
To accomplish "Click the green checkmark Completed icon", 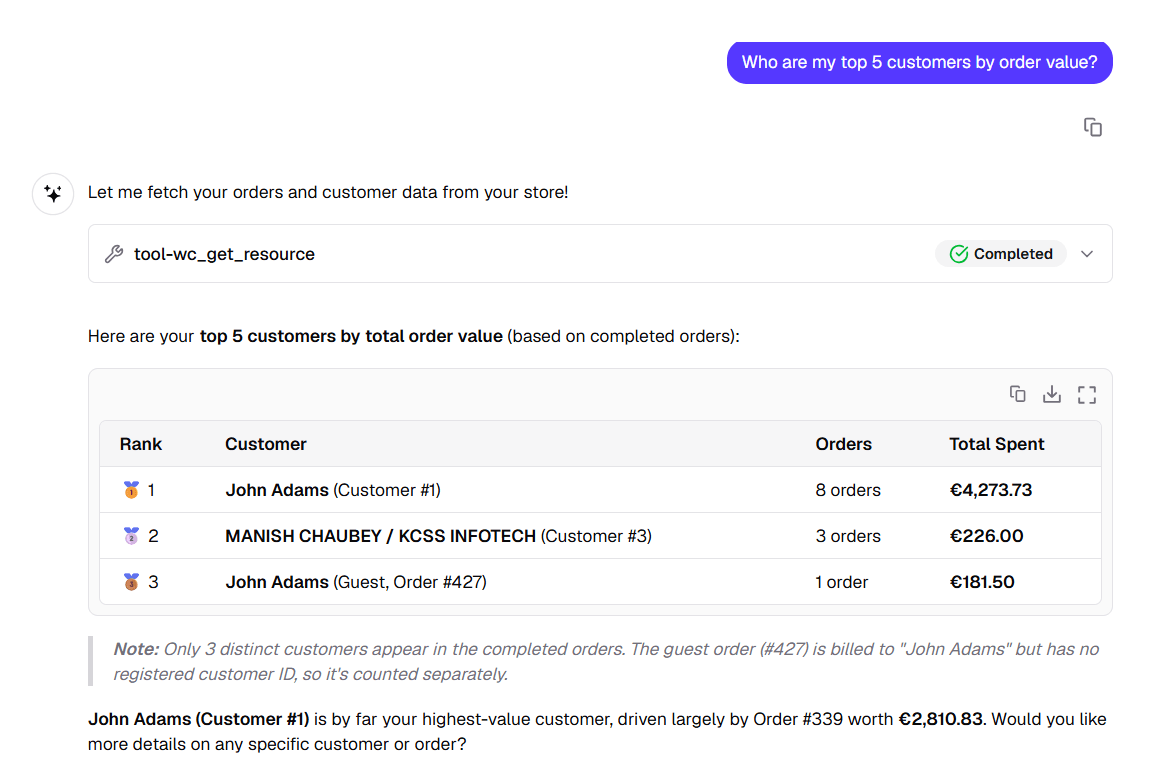I will 958,254.
